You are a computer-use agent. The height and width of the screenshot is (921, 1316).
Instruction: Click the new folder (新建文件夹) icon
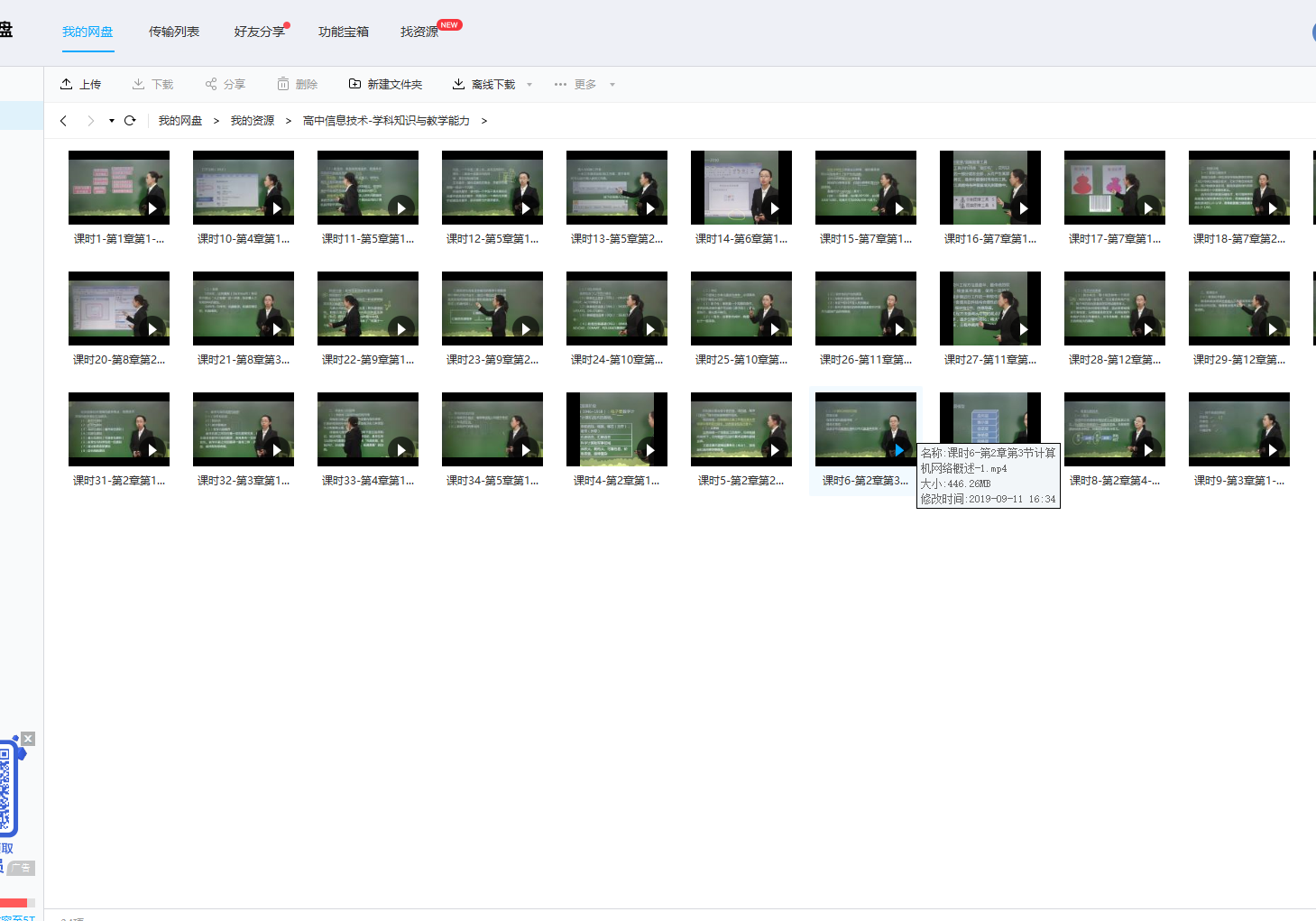tap(354, 84)
